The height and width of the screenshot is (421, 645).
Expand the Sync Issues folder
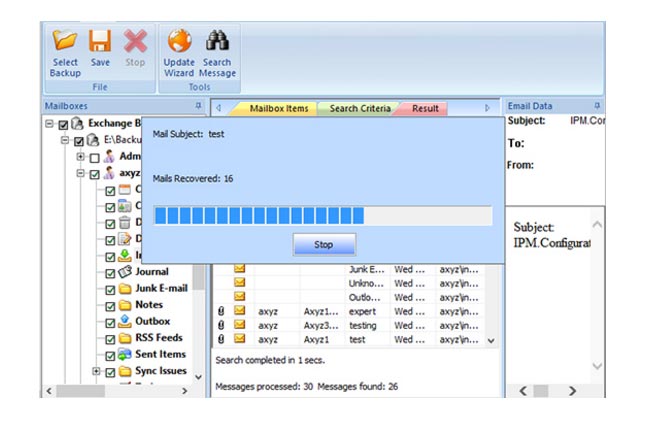pos(96,371)
